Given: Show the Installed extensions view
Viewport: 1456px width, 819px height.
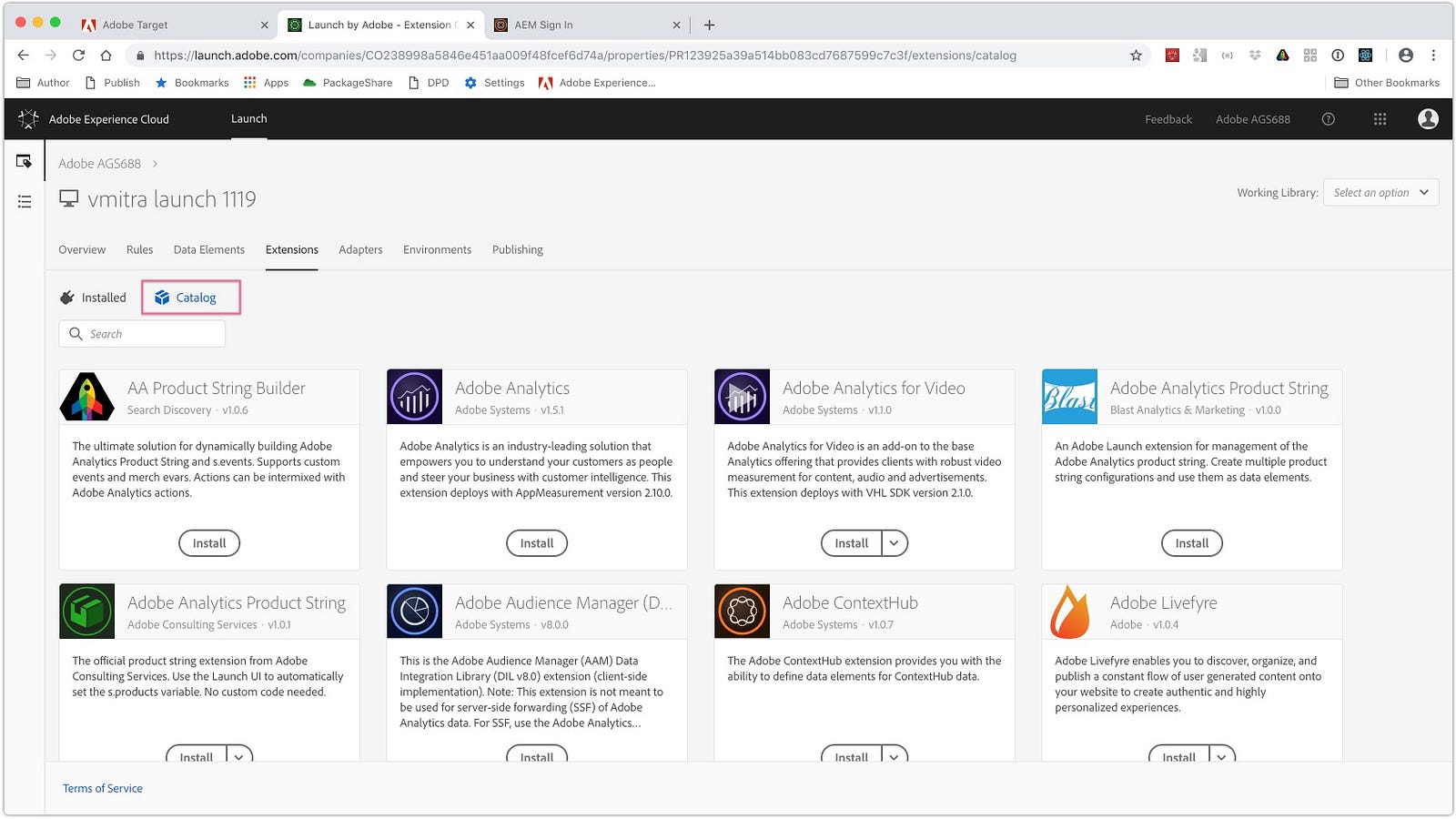Looking at the screenshot, I should [93, 298].
